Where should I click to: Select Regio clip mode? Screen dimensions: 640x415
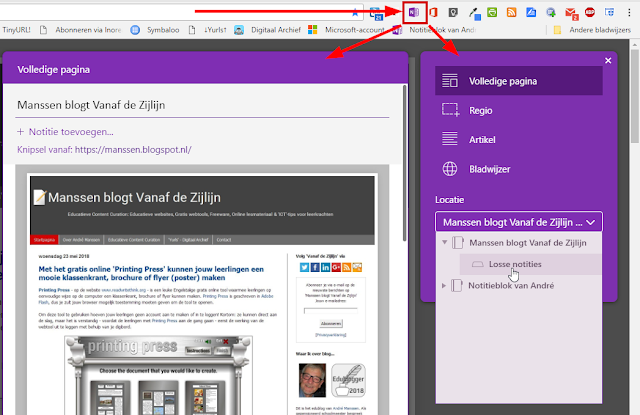click(x=519, y=111)
